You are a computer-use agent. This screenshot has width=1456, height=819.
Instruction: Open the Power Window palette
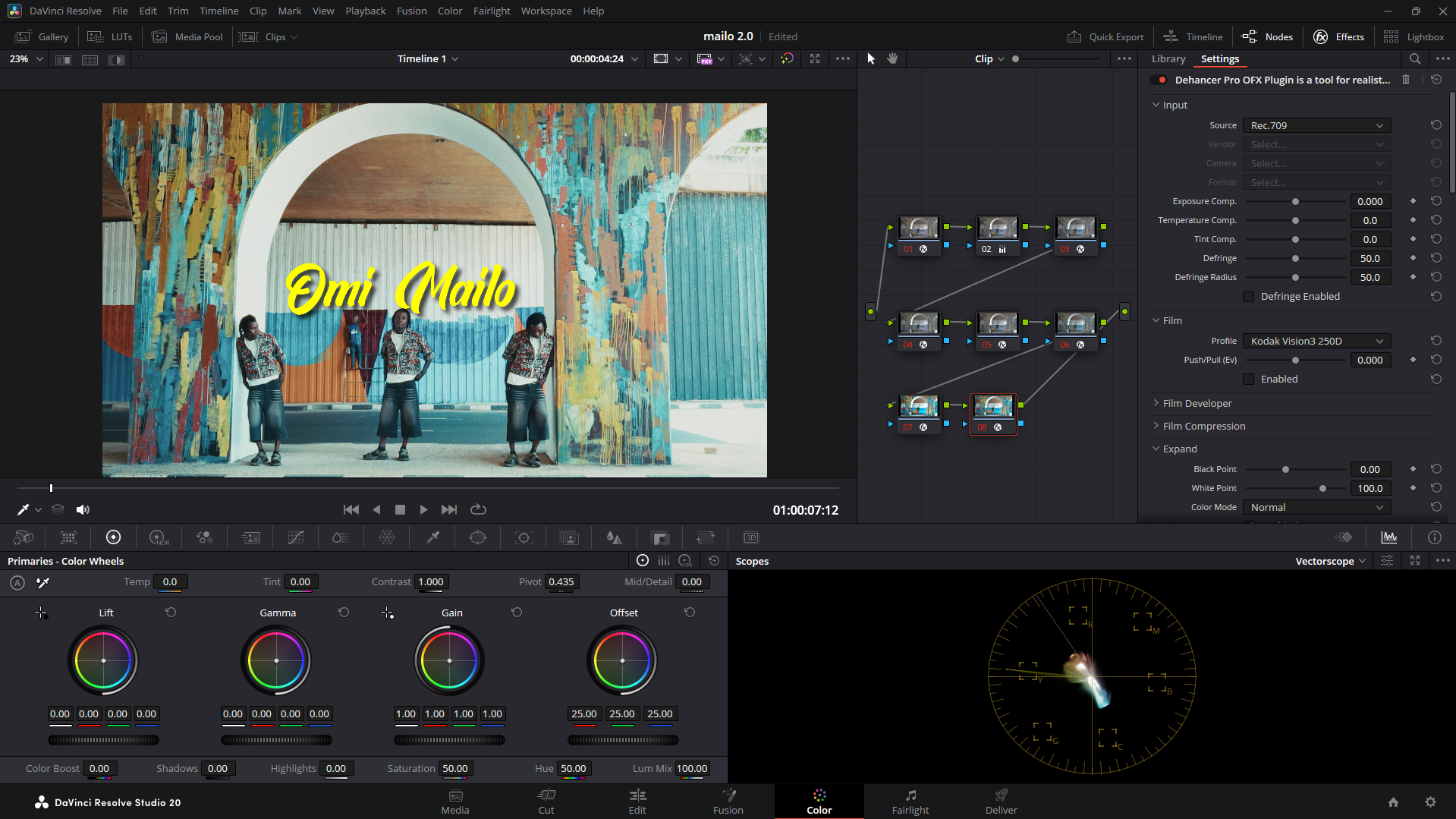coord(478,537)
